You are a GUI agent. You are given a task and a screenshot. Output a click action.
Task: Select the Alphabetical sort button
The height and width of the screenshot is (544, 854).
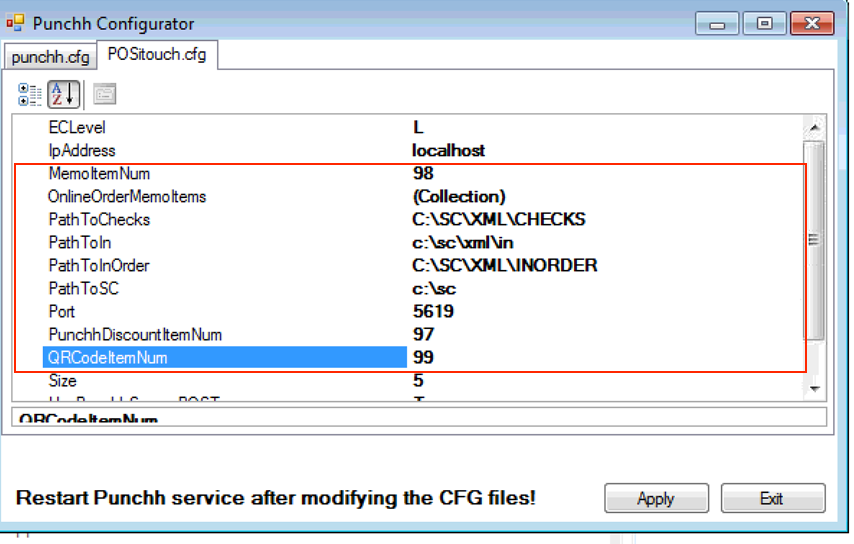click(x=64, y=94)
